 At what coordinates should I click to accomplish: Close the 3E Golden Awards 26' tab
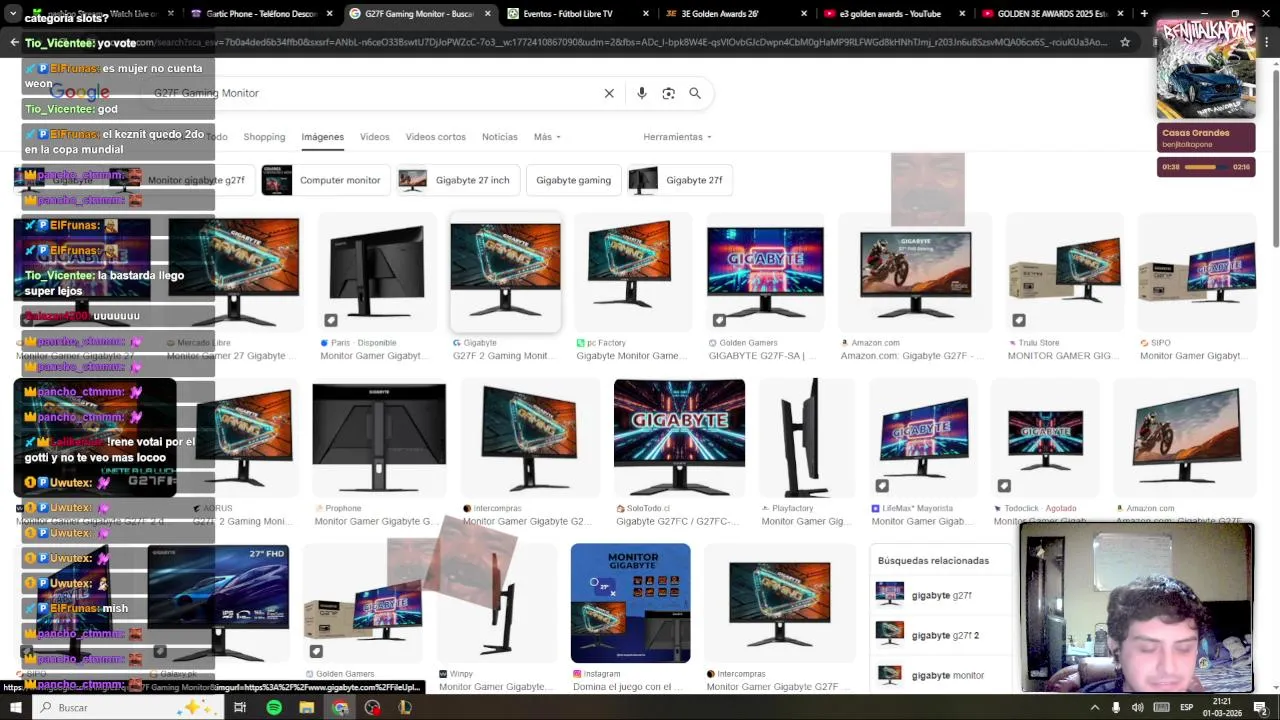tap(804, 14)
